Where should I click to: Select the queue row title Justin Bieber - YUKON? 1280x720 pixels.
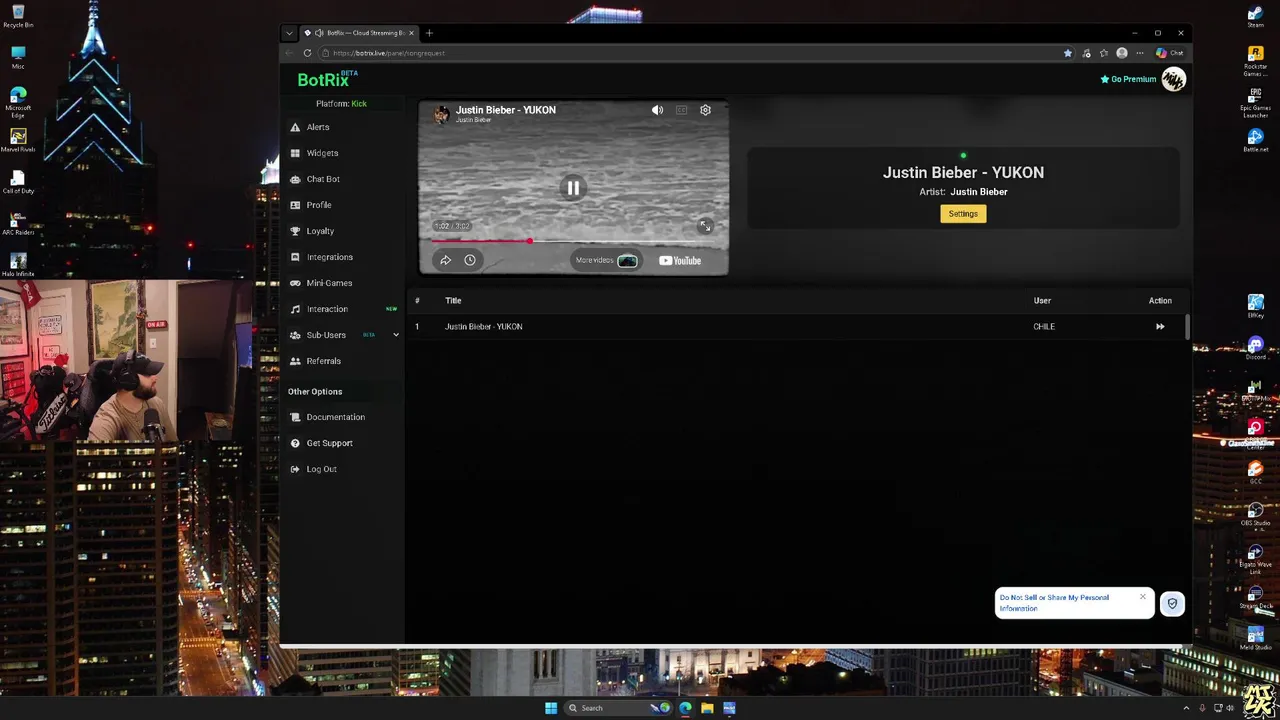[x=483, y=326]
